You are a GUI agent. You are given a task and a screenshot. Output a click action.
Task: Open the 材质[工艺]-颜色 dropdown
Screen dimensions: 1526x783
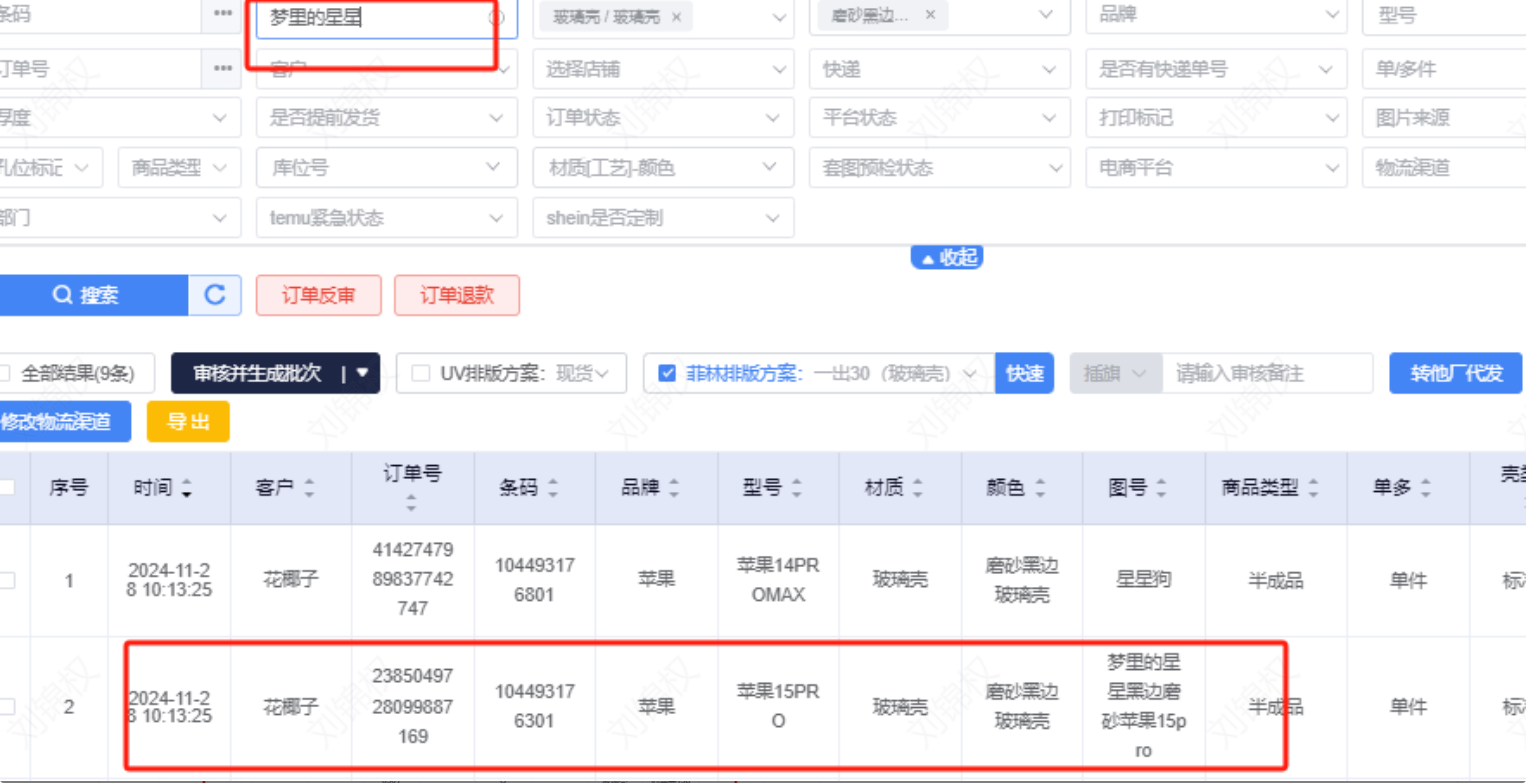(x=663, y=168)
